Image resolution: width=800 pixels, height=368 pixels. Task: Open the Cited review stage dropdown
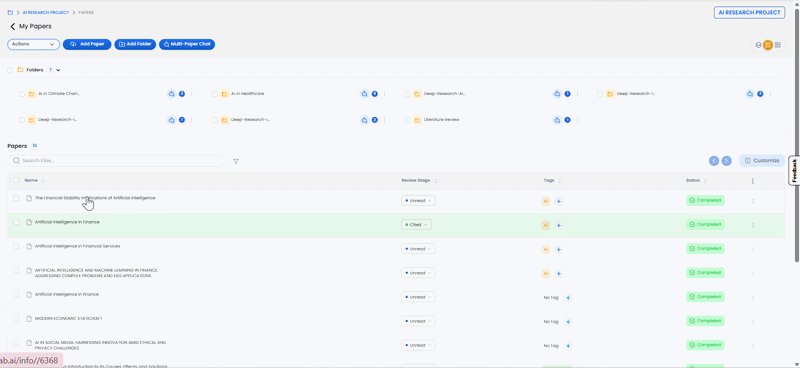[x=416, y=225]
